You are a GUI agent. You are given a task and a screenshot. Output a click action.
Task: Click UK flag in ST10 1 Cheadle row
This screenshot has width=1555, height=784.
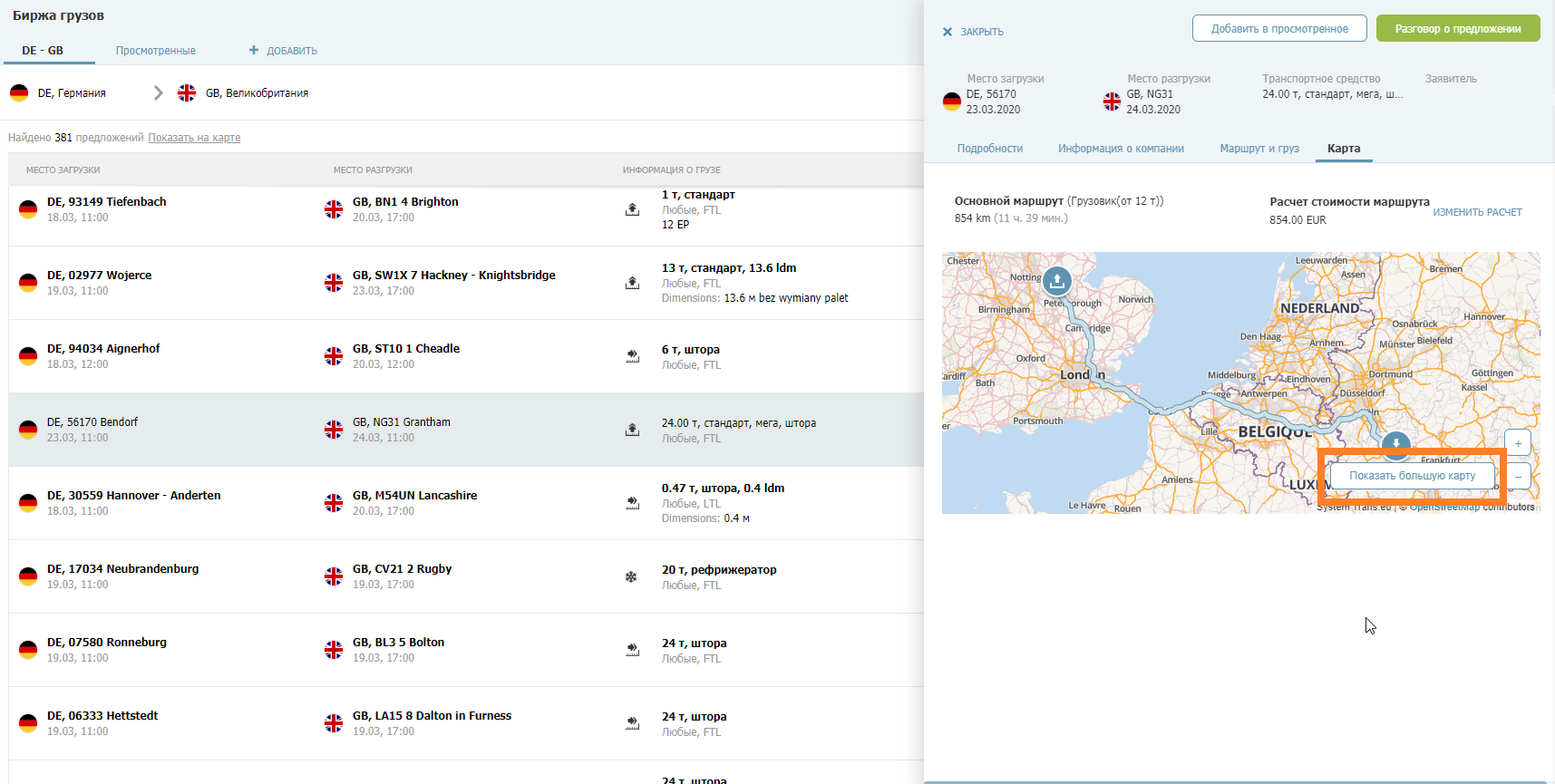click(334, 356)
